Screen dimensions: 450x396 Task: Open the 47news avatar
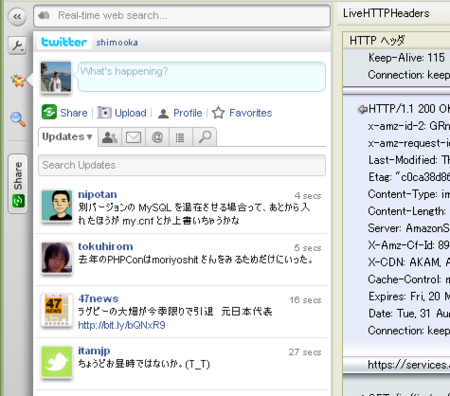57,310
